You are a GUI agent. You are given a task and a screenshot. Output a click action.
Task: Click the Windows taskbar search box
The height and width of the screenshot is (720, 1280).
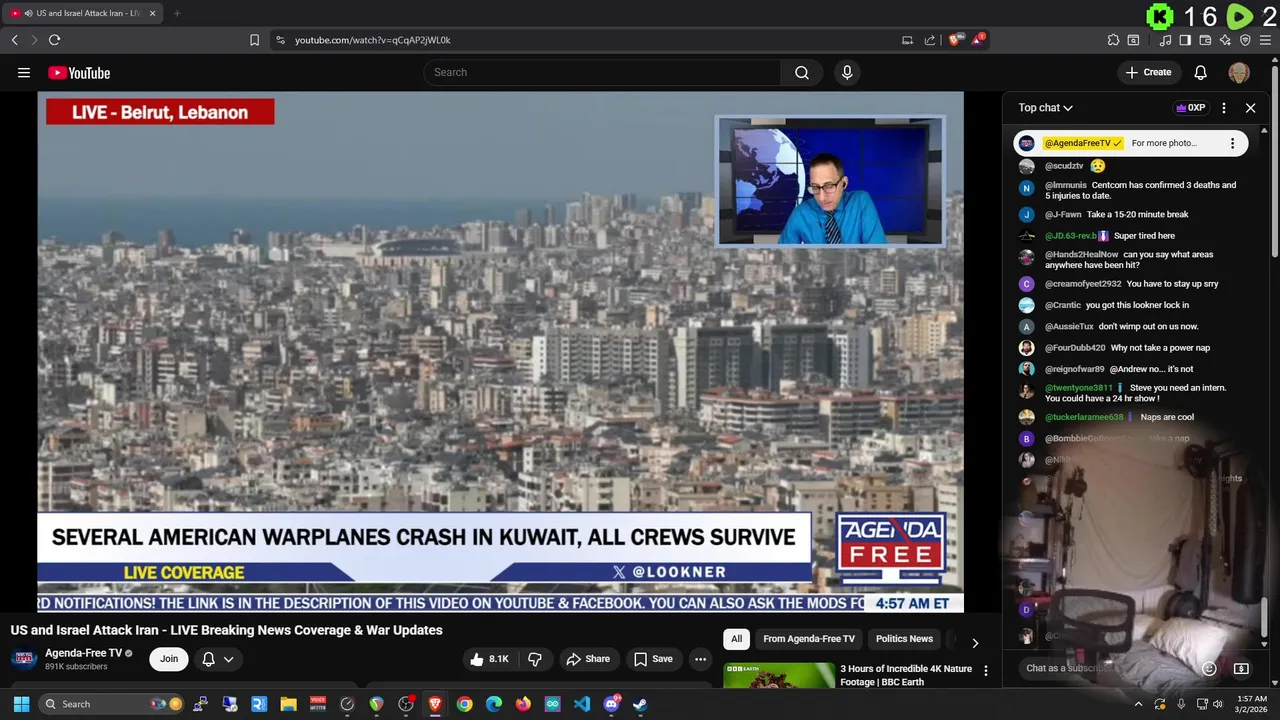click(x=113, y=704)
